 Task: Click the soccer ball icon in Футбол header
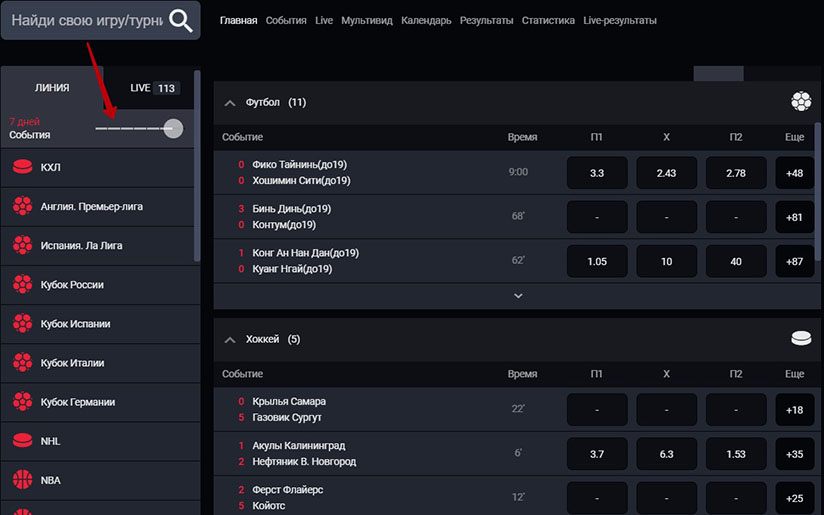[x=801, y=101]
